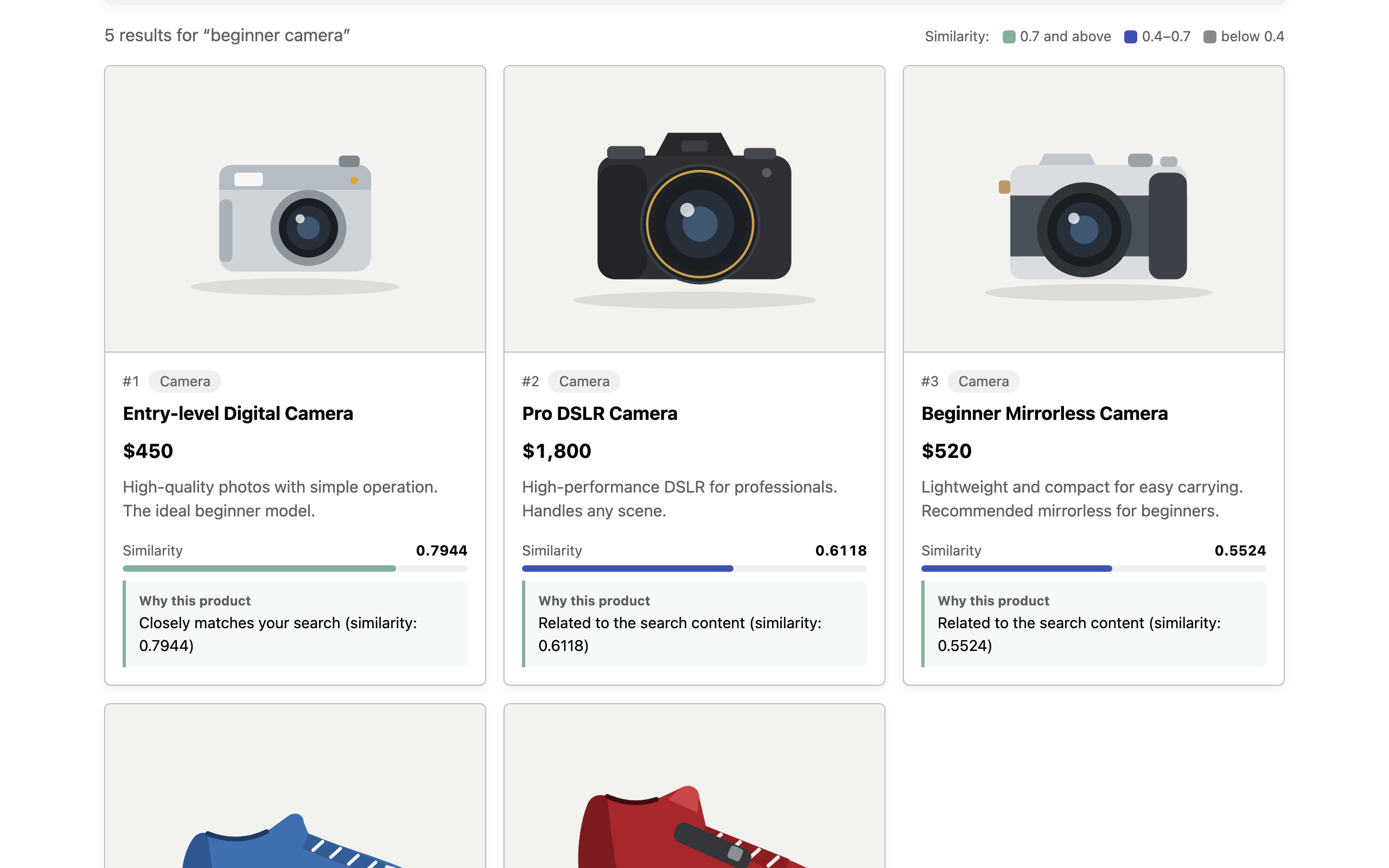Click the explanation box mentioning similarity 0.6118
The height and width of the screenshot is (868, 1389).
coord(694,623)
